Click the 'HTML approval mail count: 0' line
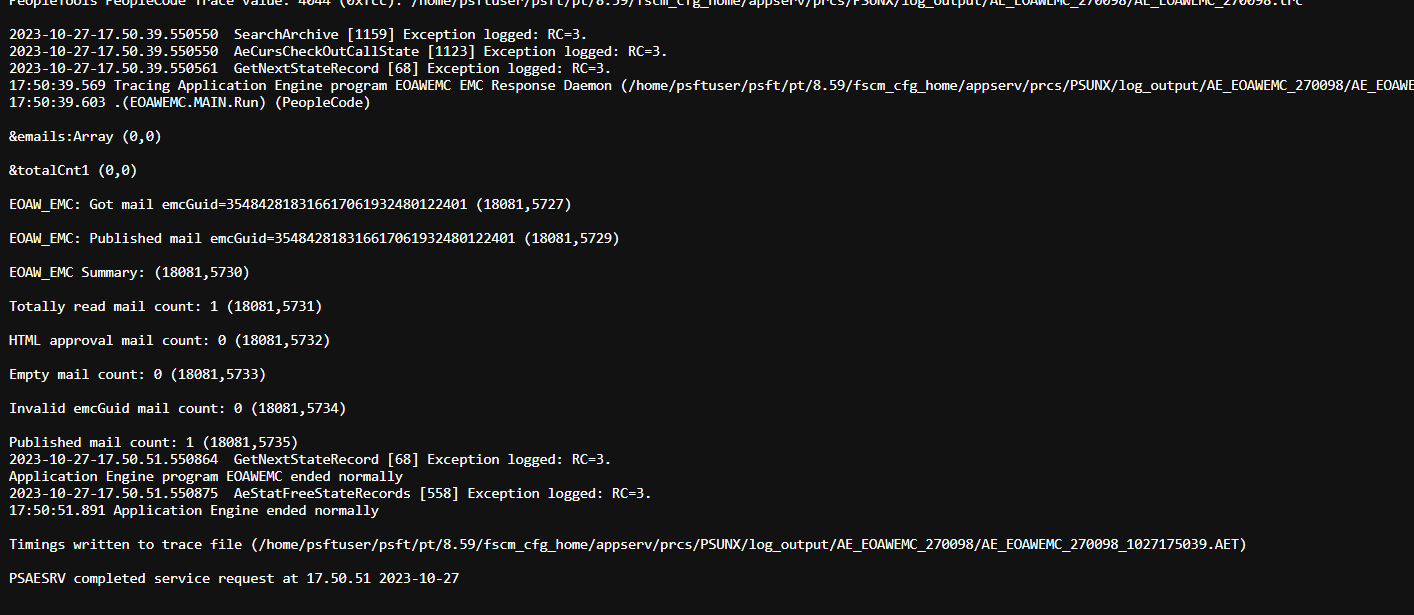This screenshot has width=1414, height=615. (x=169, y=340)
